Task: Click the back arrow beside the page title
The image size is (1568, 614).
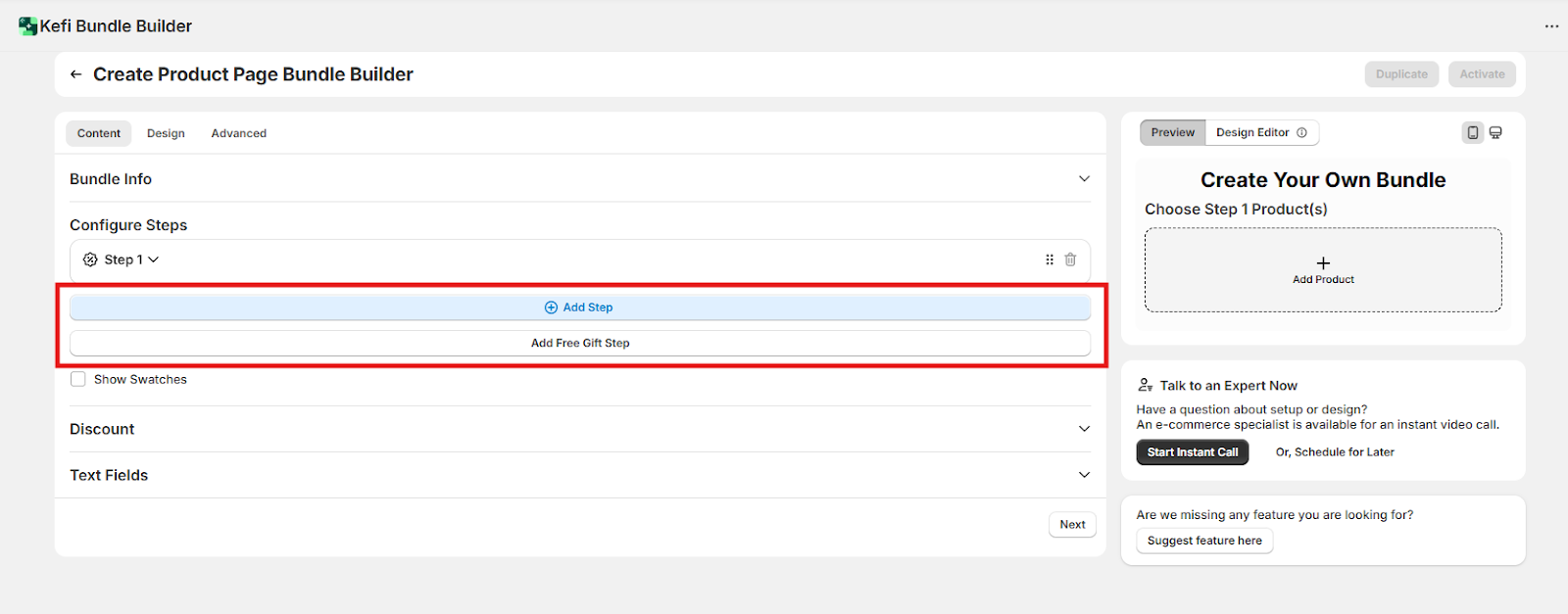Action: tap(75, 74)
